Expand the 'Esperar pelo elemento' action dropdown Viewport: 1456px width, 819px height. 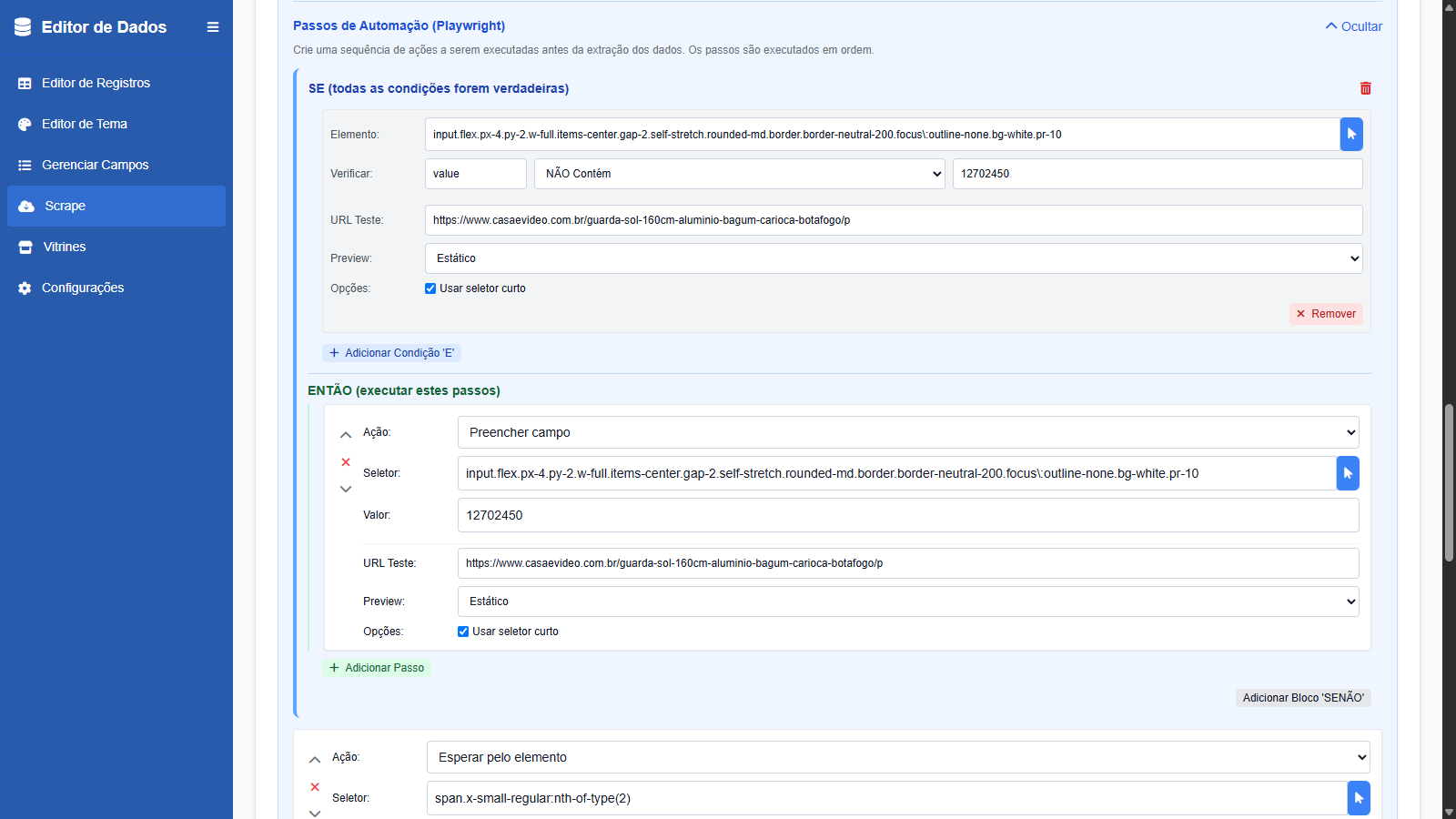coord(897,757)
